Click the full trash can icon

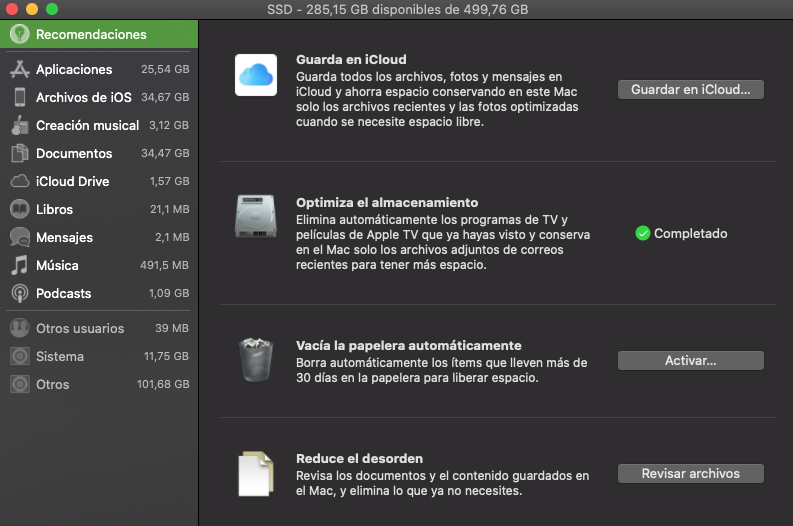(256, 360)
